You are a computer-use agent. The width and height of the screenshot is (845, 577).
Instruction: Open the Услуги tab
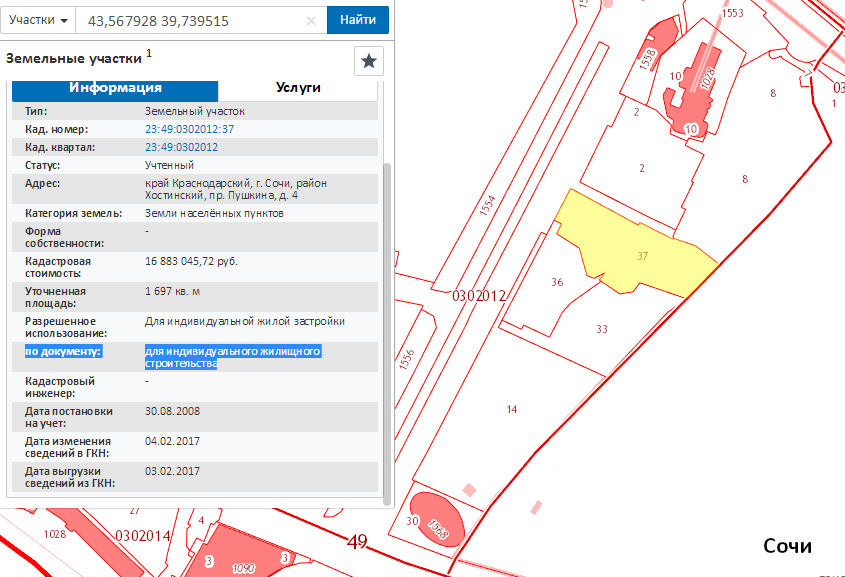pos(298,88)
